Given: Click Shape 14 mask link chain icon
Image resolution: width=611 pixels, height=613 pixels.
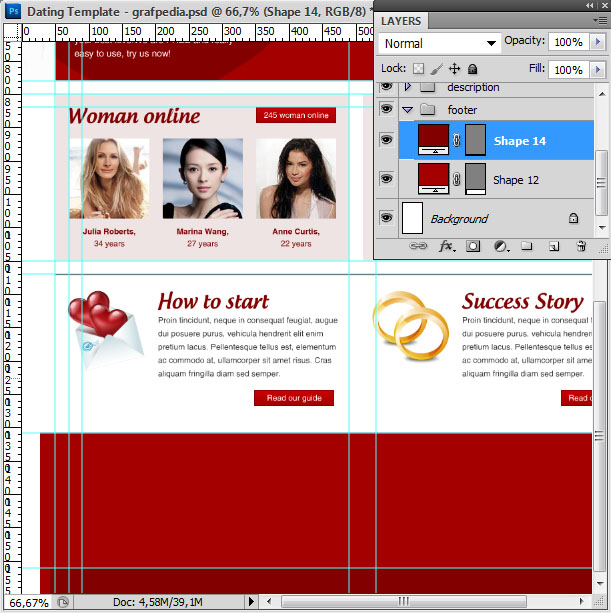Looking at the screenshot, I should (456, 140).
